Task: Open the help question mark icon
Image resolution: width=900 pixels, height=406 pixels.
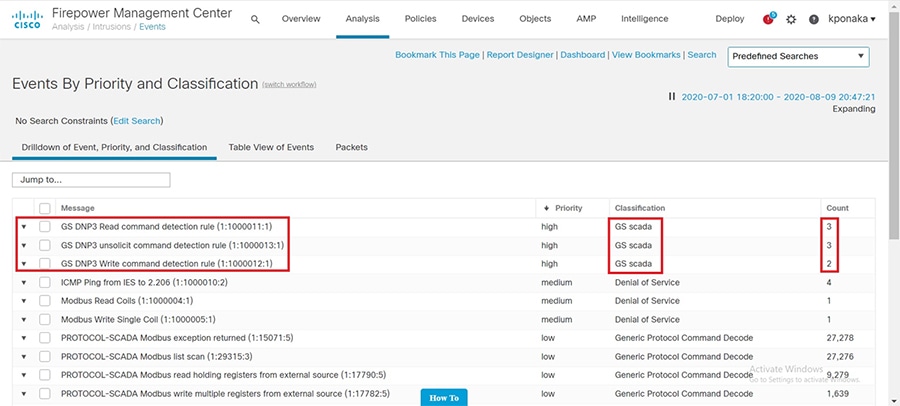Action: pyautogui.click(x=813, y=19)
